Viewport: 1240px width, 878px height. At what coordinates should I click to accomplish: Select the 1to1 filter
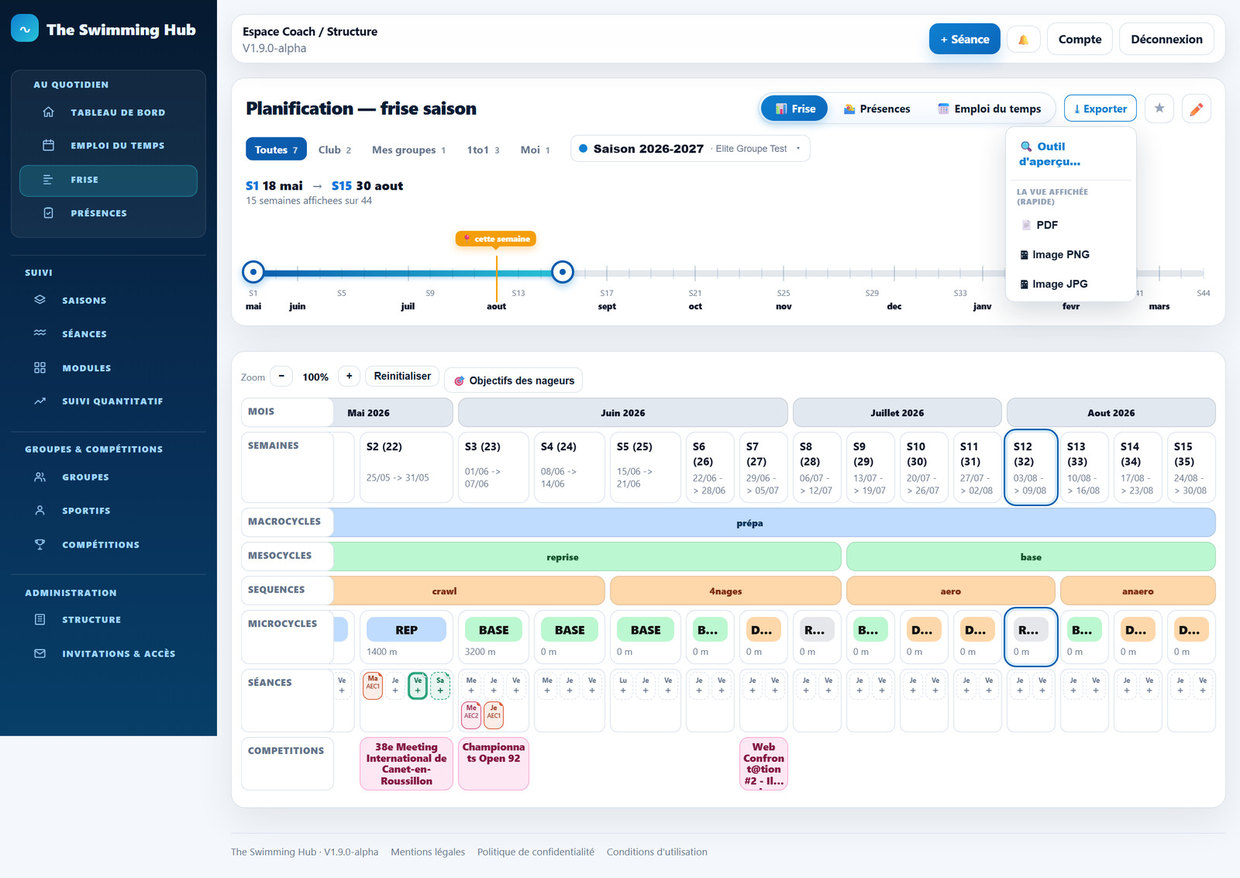[484, 149]
